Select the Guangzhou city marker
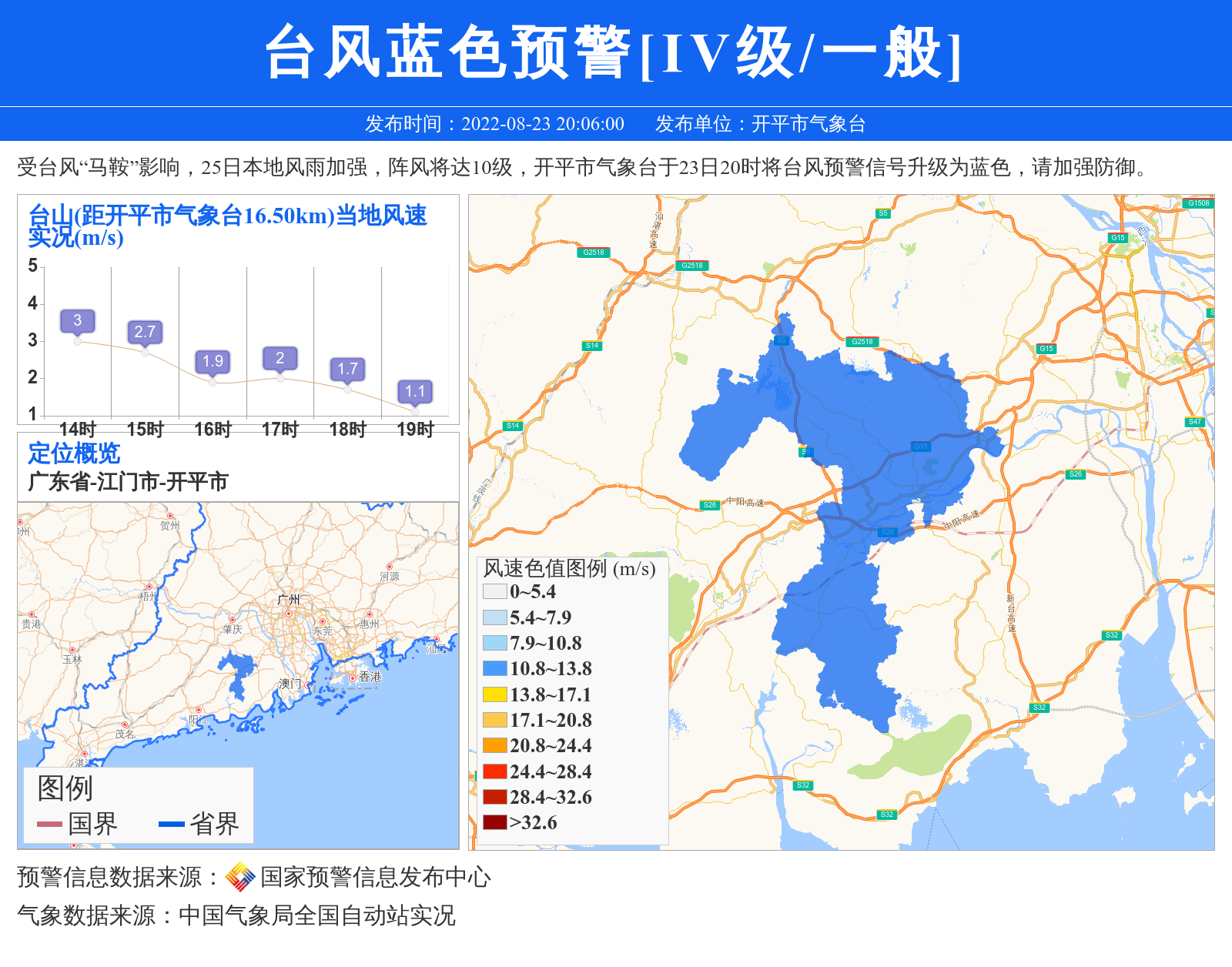Viewport: 1232px width, 967px height. pyautogui.click(x=289, y=614)
